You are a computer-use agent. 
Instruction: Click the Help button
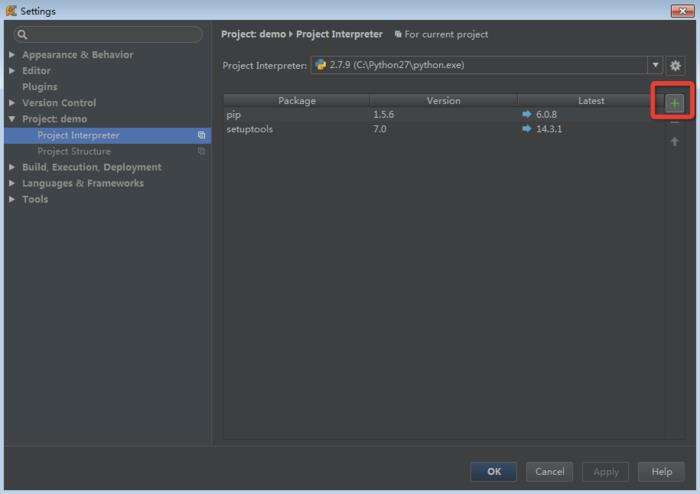pos(662,472)
